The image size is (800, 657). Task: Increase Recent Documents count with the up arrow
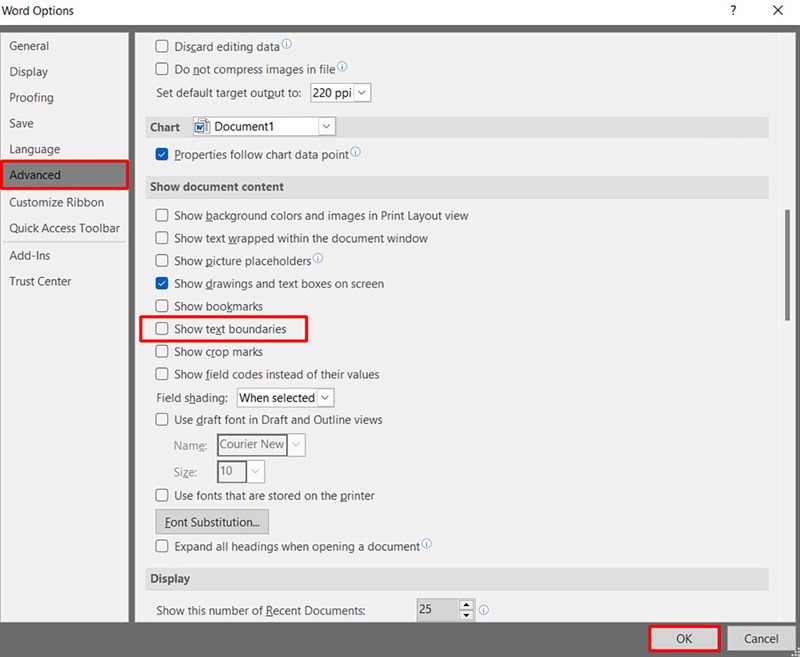tap(465, 605)
